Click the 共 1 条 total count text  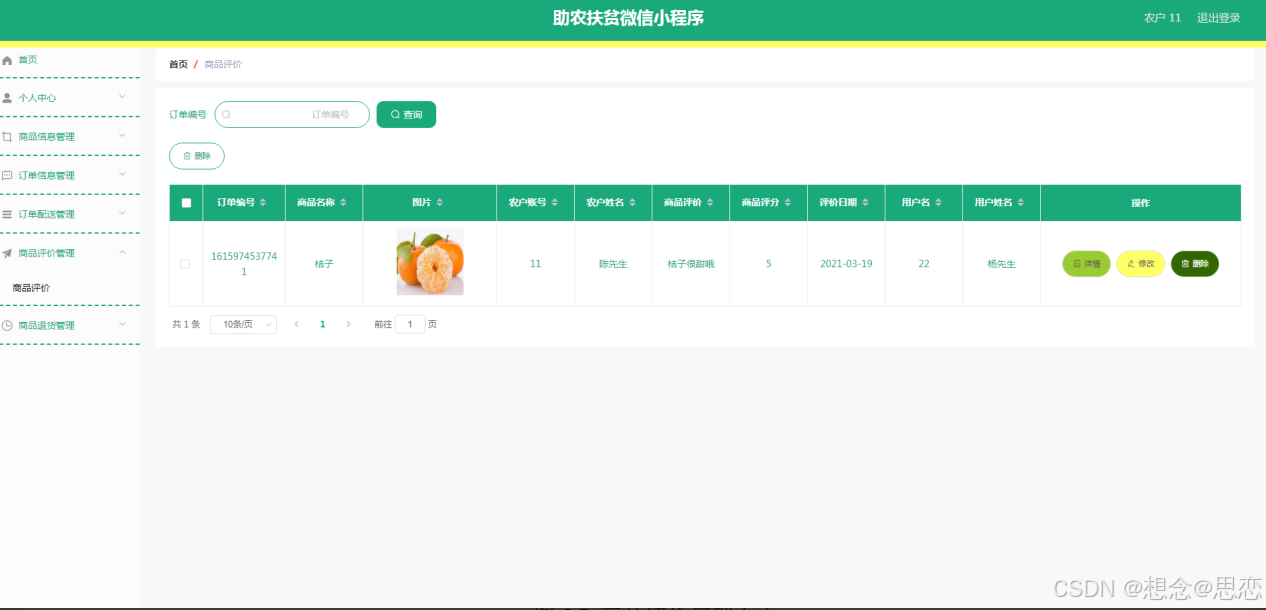[x=186, y=324]
